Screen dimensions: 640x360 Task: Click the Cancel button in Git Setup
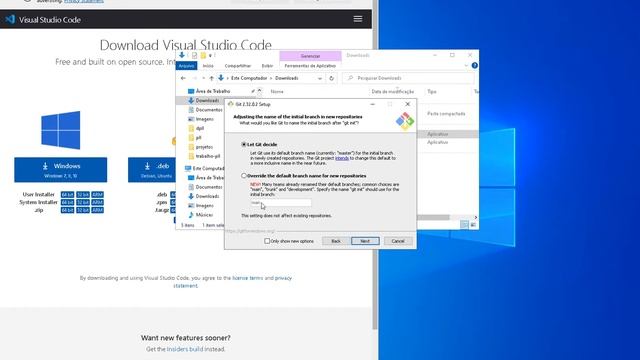(398, 241)
